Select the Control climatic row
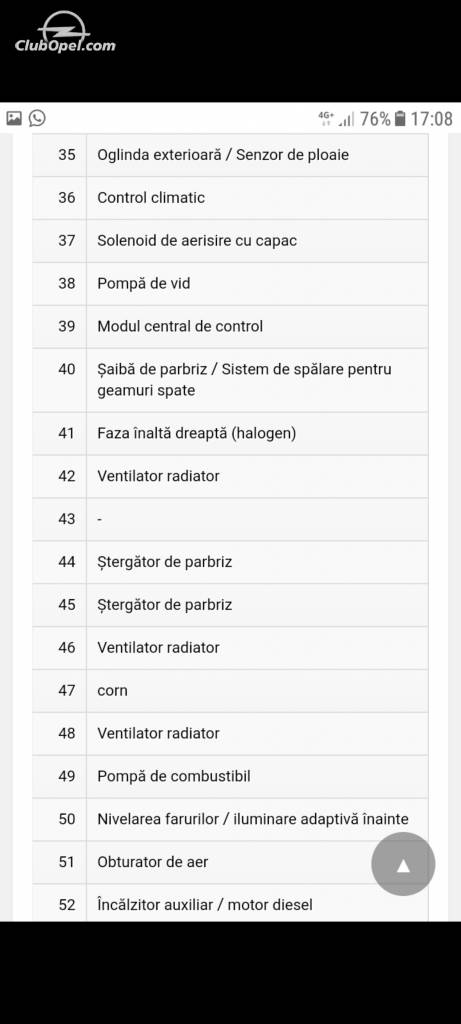 coord(230,198)
